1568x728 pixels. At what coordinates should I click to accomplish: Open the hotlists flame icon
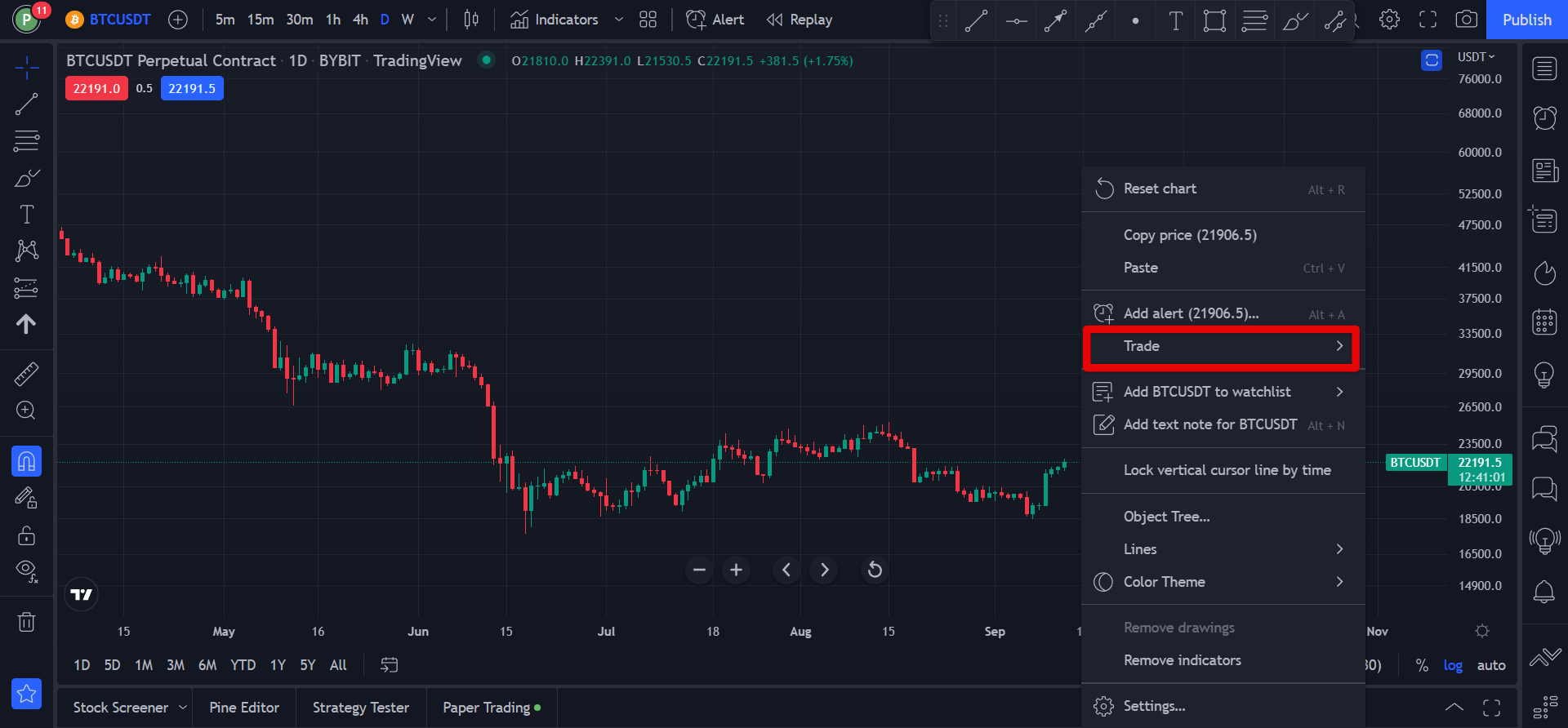pos(1544,272)
